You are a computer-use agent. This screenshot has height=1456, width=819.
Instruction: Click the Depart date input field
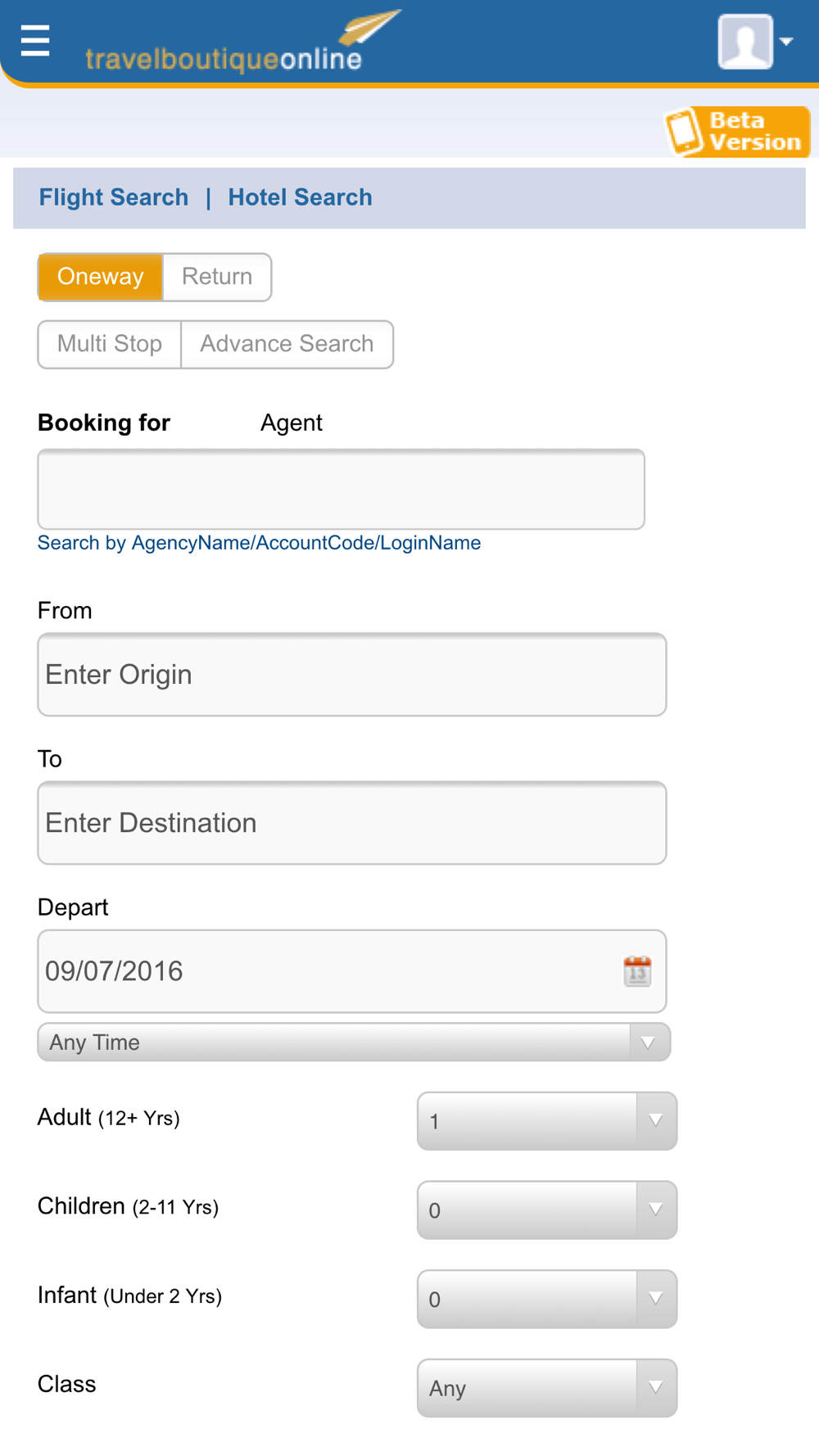point(328,971)
